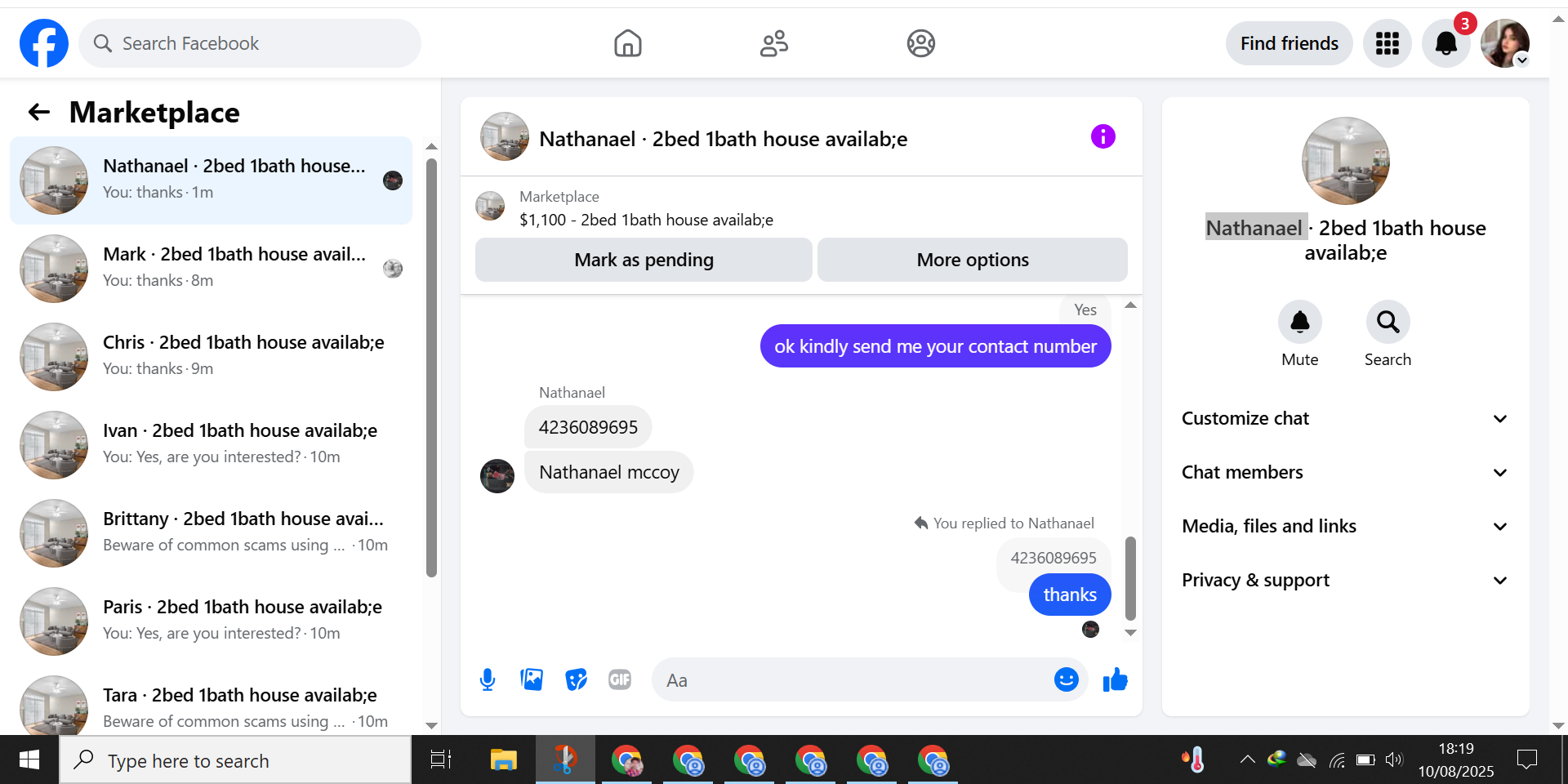This screenshot has width=1568, height=784.
Task: Expand the Customize chat section
Action: pos(1345,418)
